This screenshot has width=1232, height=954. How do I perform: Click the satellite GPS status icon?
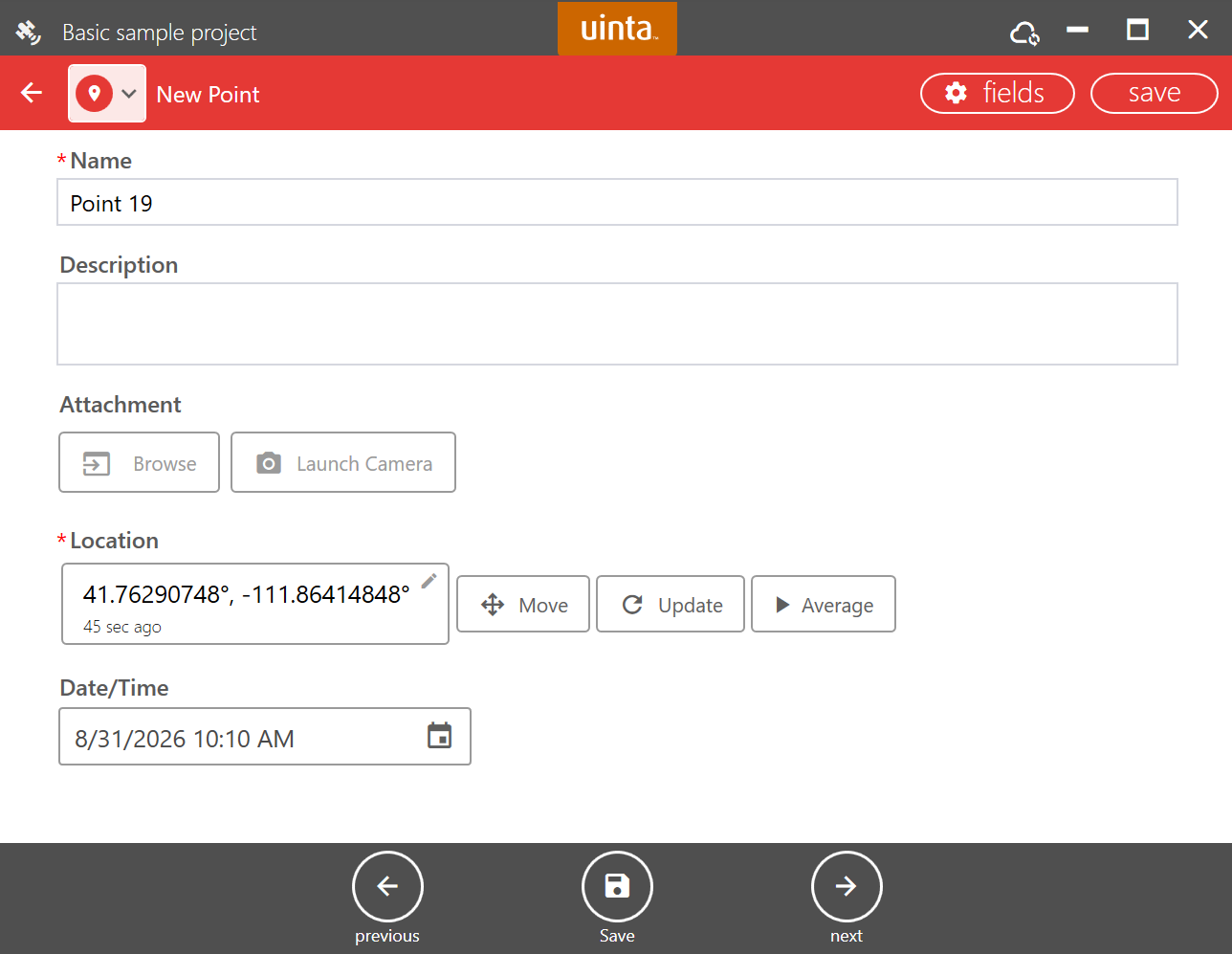pos(28,32)
